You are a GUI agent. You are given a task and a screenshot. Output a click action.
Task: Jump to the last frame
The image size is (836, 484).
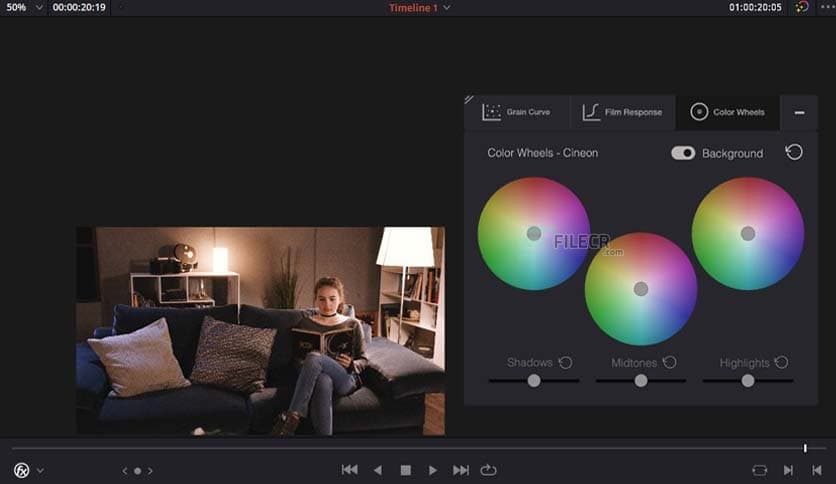tap(461, 470)
